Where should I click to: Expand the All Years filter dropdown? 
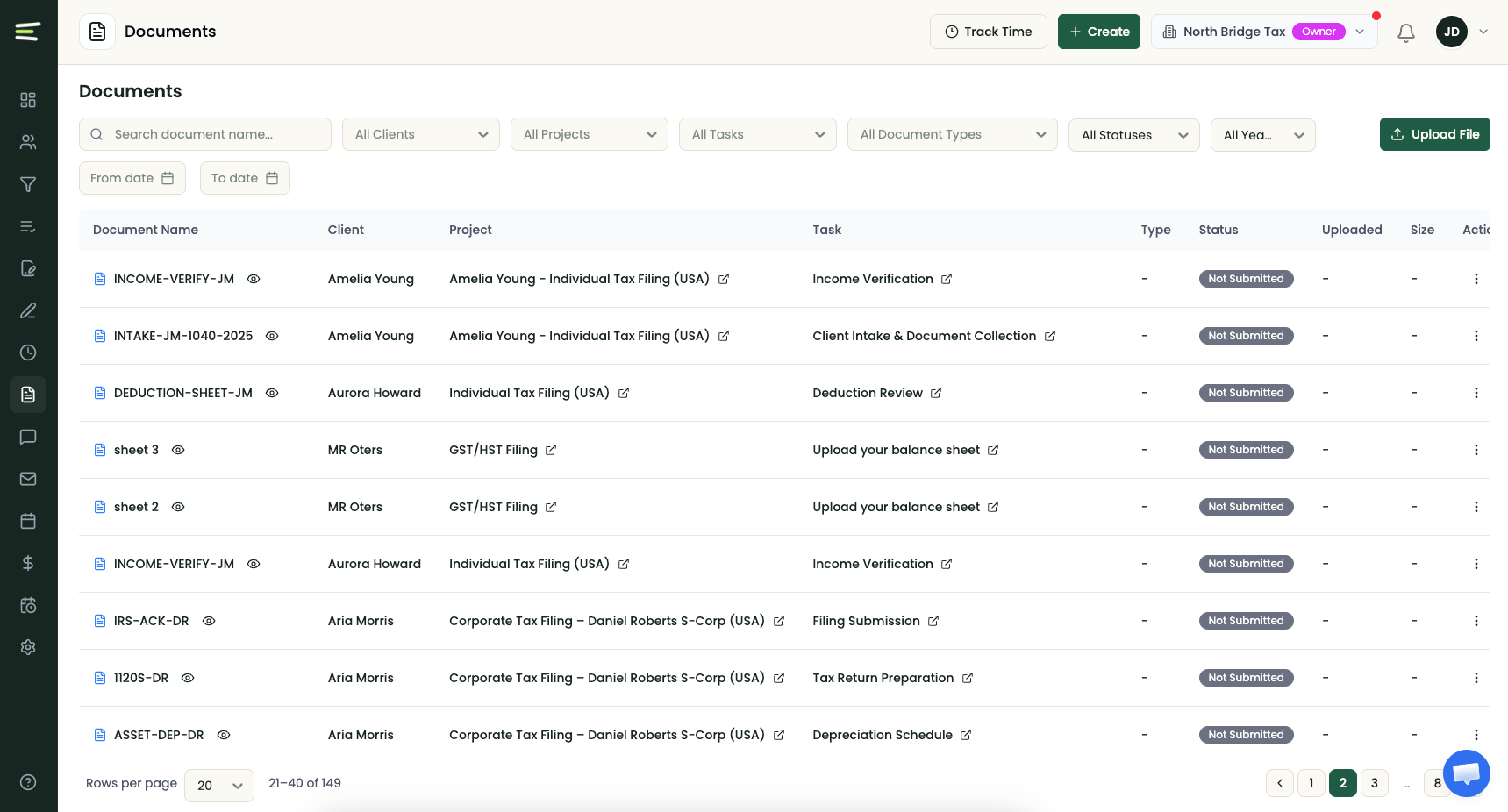[1263, 135]
